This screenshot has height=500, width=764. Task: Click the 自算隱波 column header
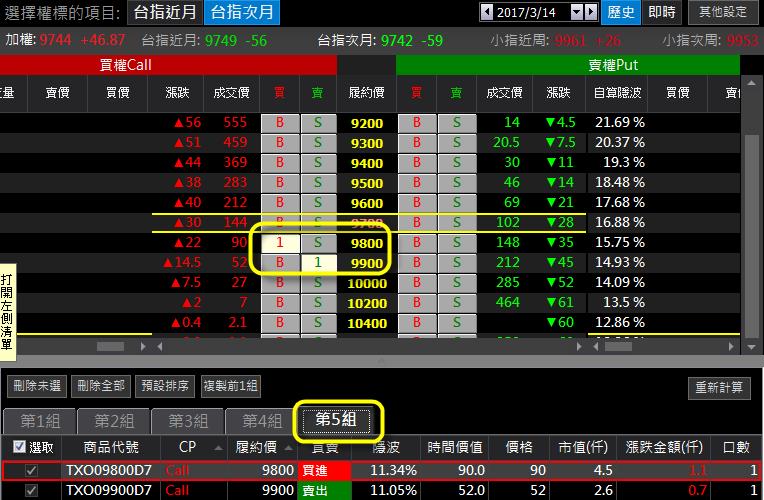(x=617, y=93)
